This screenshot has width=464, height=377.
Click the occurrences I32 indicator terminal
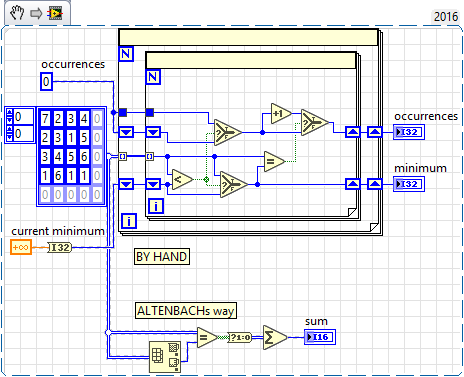(409, 132)
